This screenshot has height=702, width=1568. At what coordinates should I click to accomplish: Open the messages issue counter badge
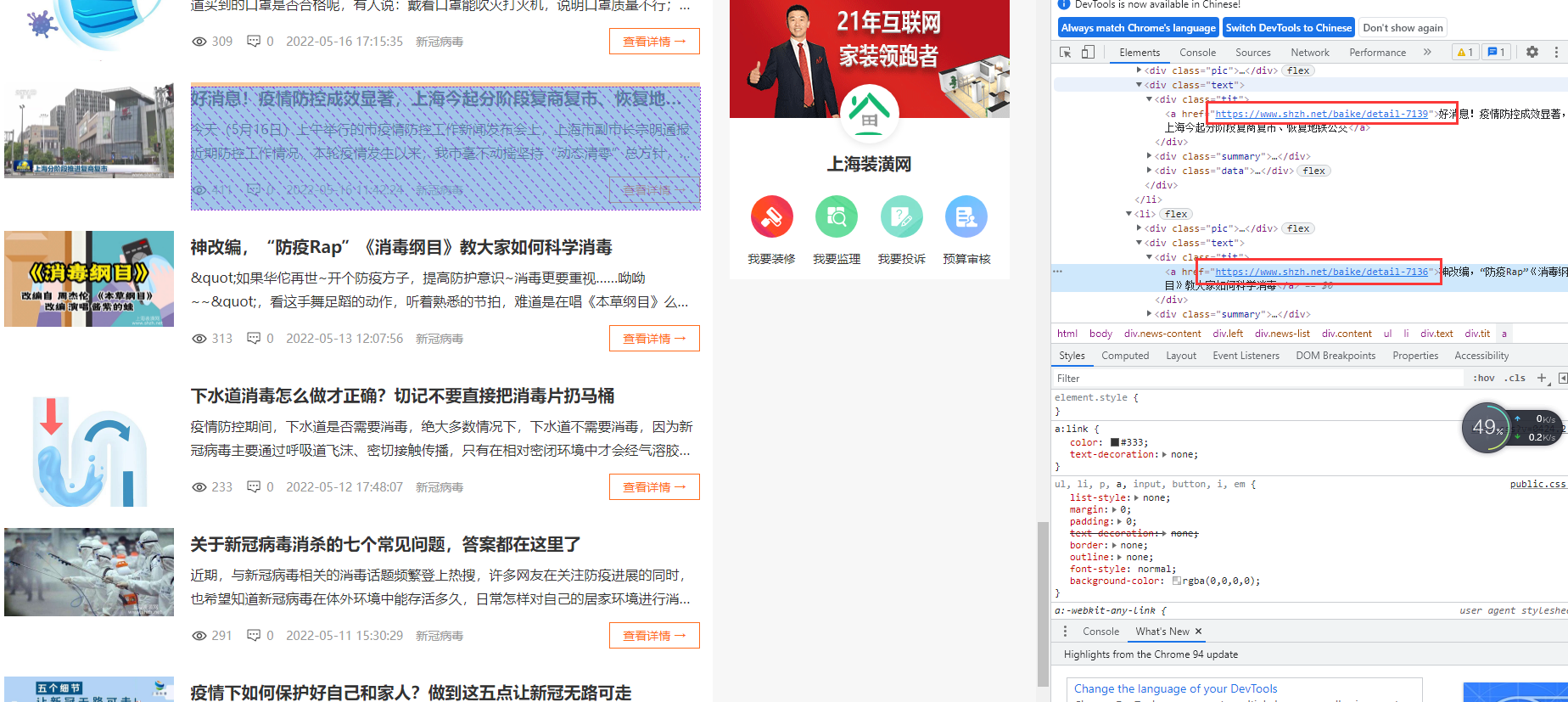pyautogui.click(x=1496, y=52)
